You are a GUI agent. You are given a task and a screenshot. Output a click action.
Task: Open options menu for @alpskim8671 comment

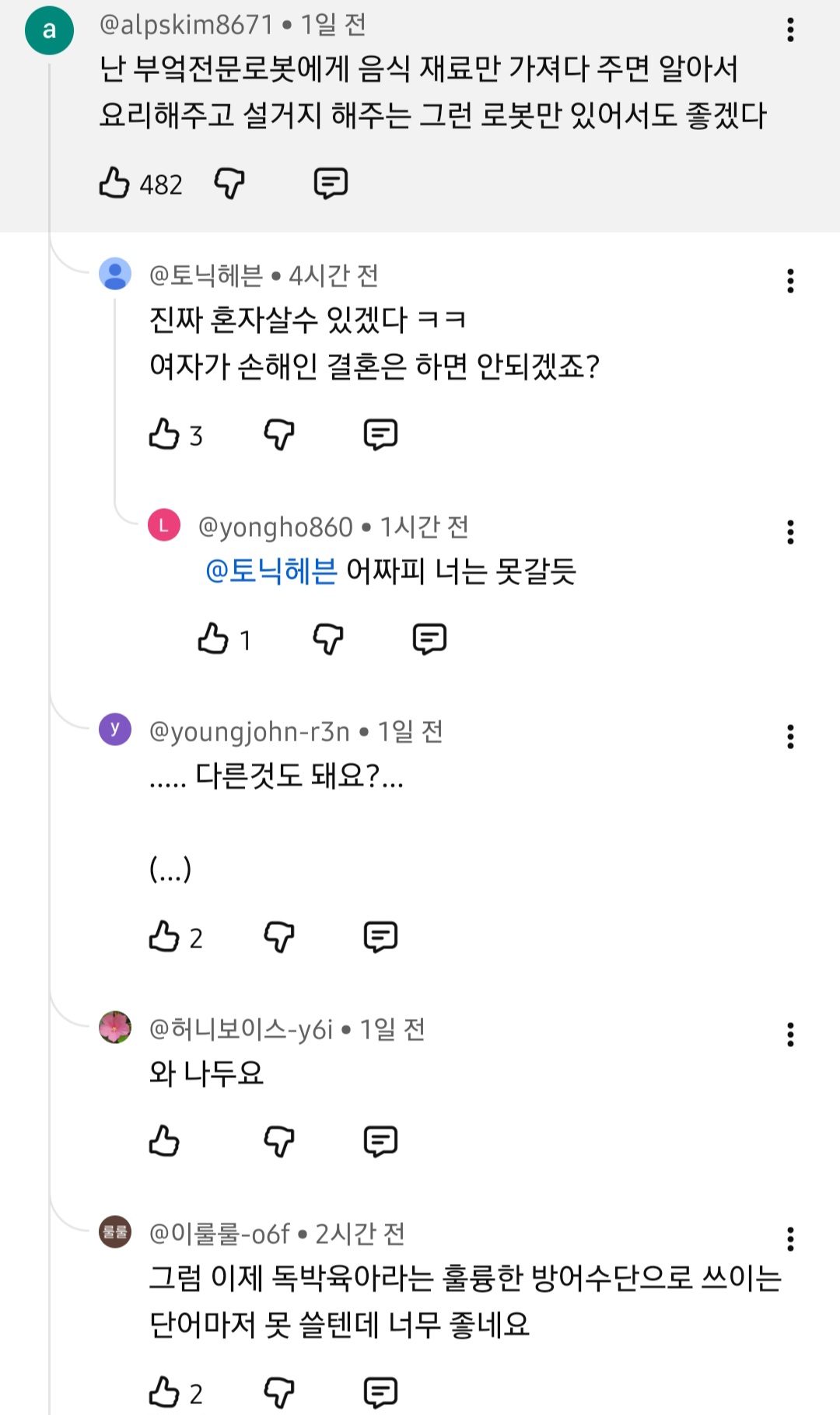pyautogui.click(x=790, y=30)
